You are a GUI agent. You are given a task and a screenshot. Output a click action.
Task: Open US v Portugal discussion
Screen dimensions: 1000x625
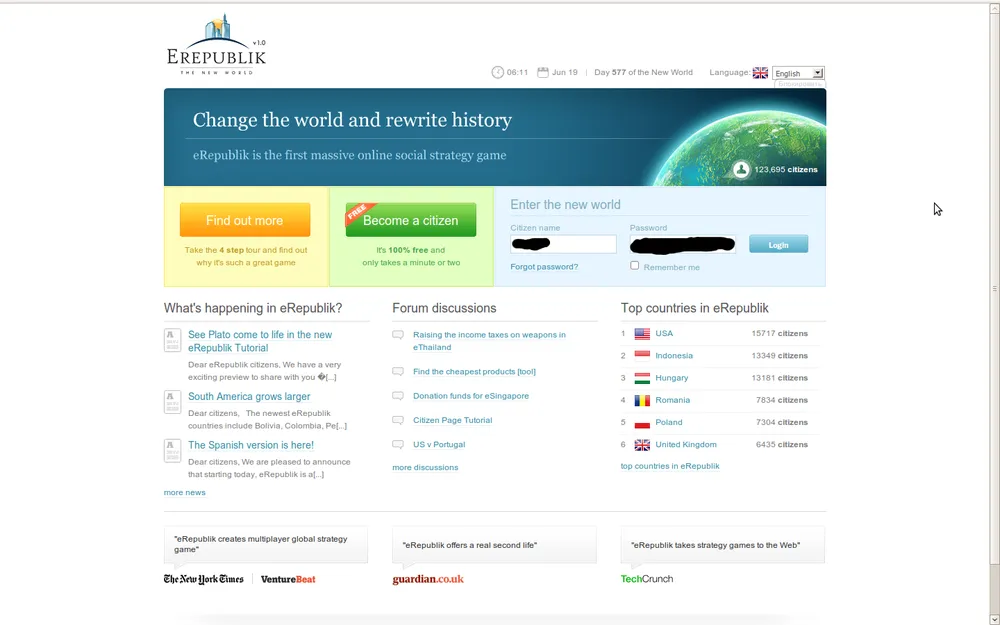[x=439, y=445]
